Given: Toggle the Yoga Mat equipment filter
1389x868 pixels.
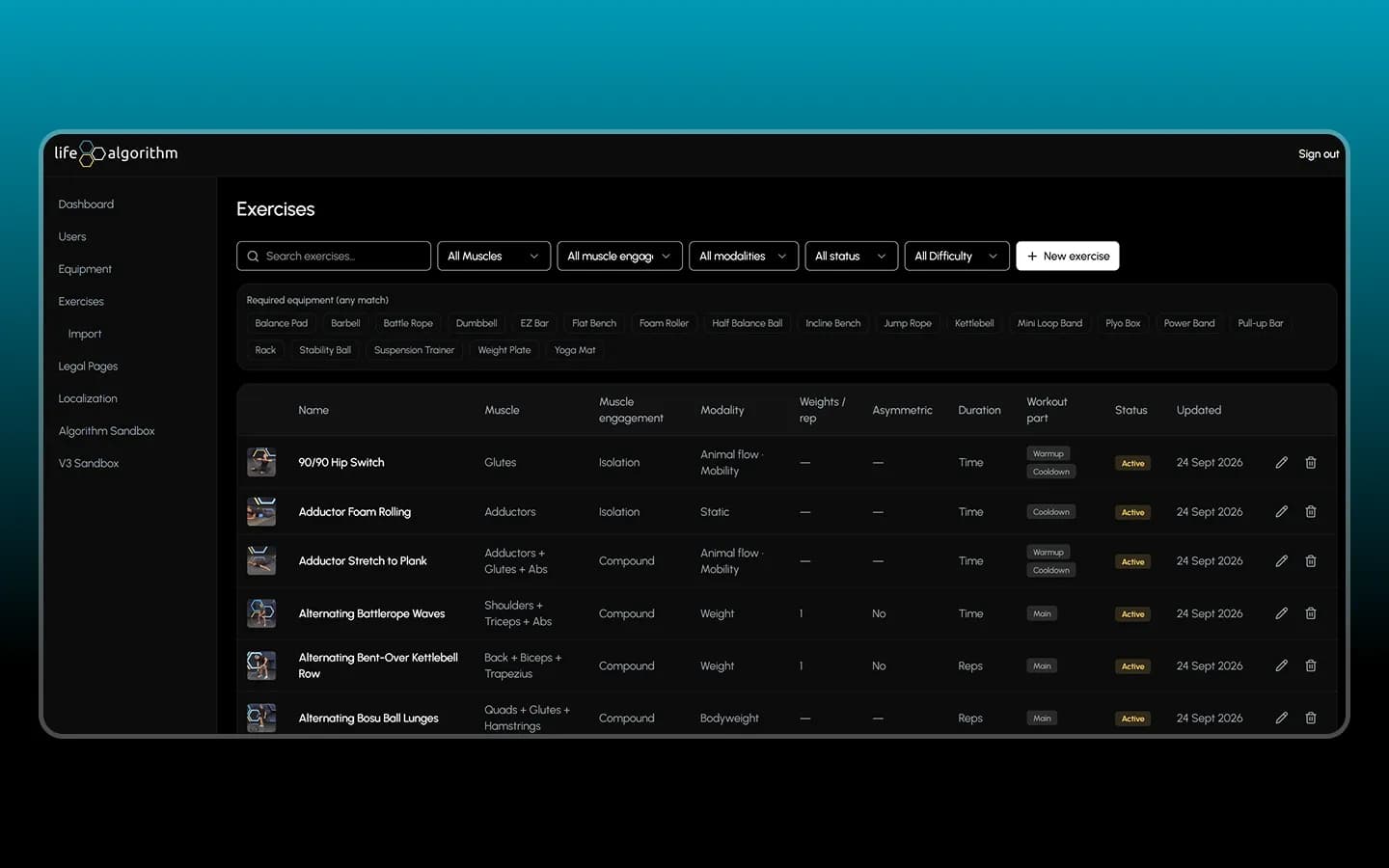Looking at the screenshot, I should click(x=575, y=350).
